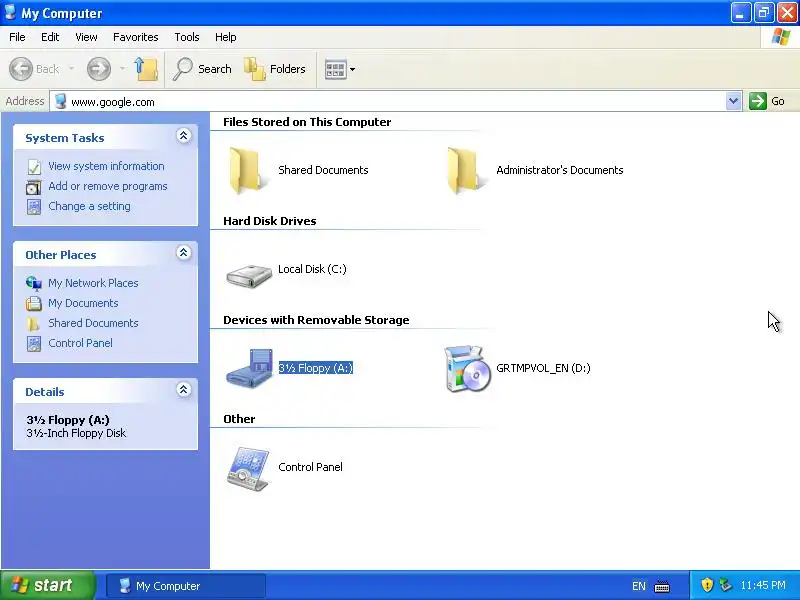Click the My Network Places globe icon
This screenshot has width=800, height=600.
[x=34, y=283]
